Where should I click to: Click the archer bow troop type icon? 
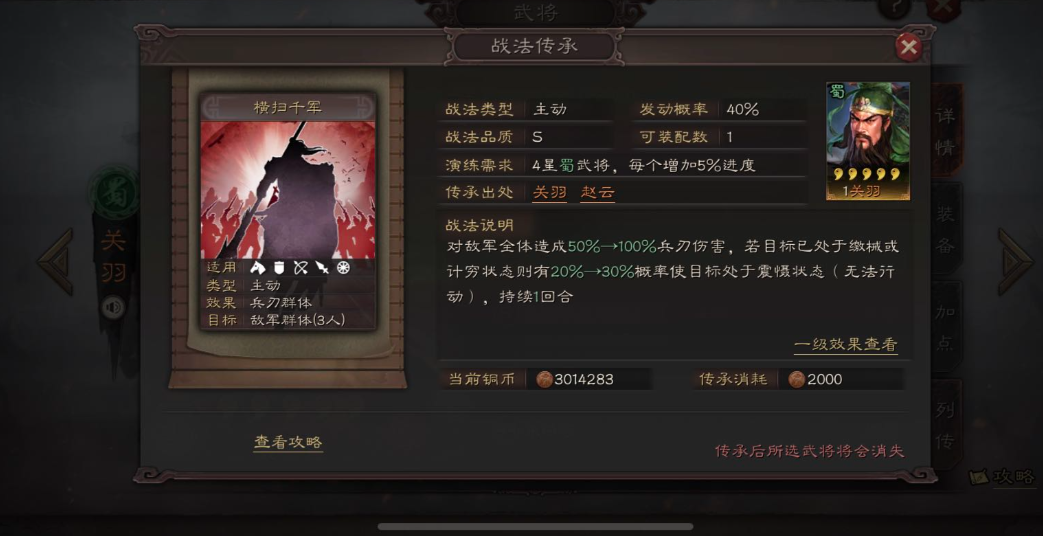tap(301, 268)
